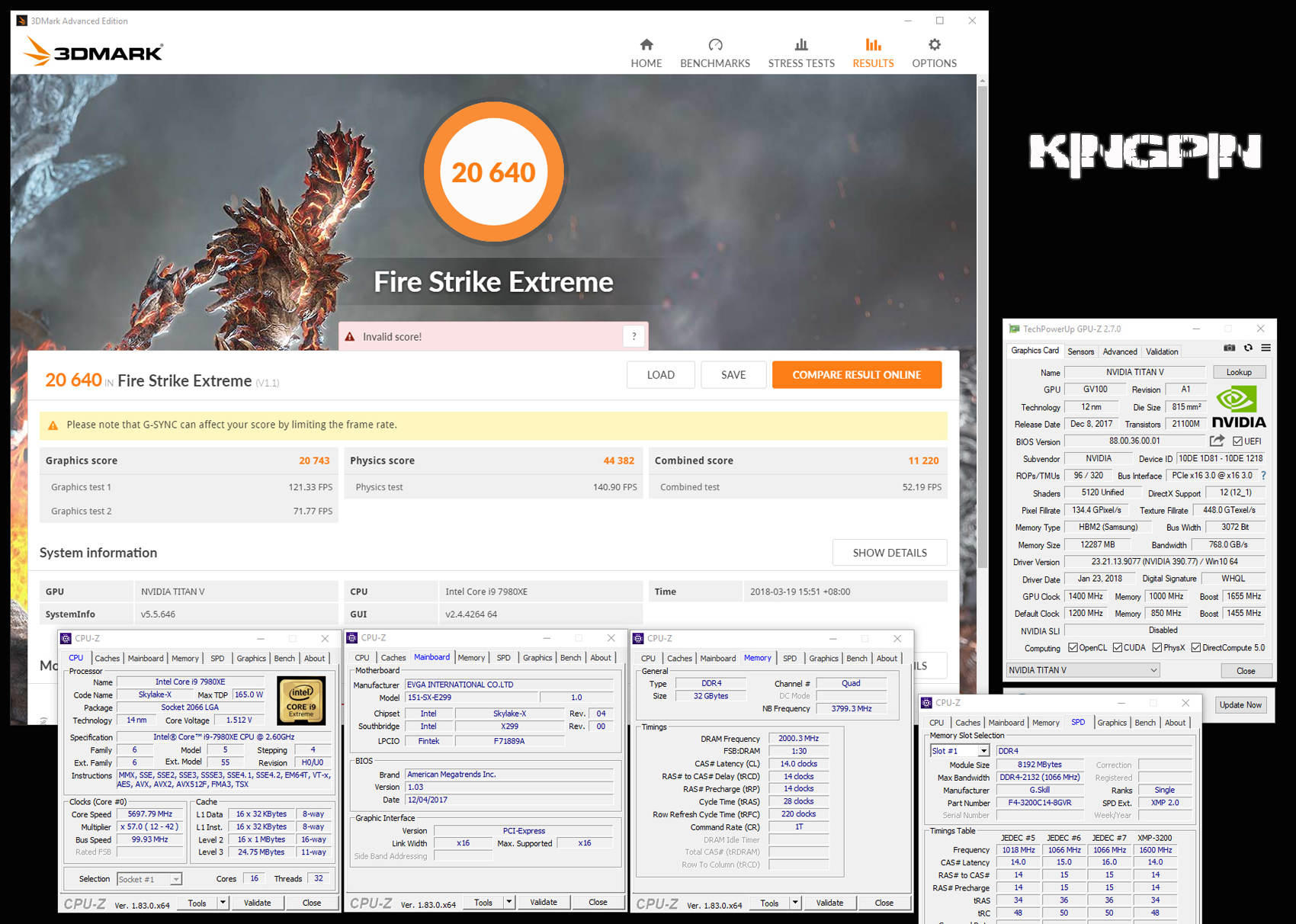Click the G-SYNC warning triangle icon
The width and height of the screenshot is (1296, 924).
point(53,425)
